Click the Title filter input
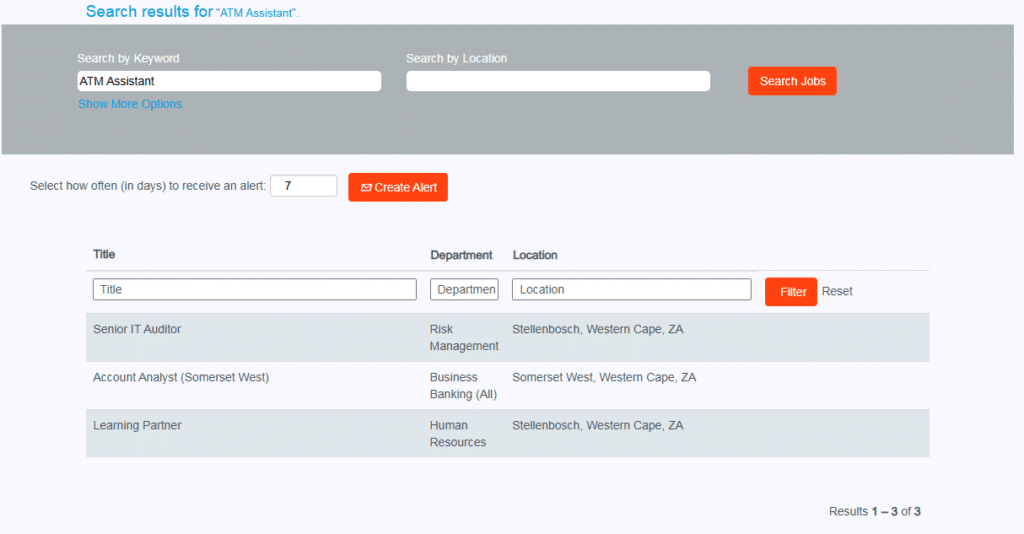 tap(255, 289)
